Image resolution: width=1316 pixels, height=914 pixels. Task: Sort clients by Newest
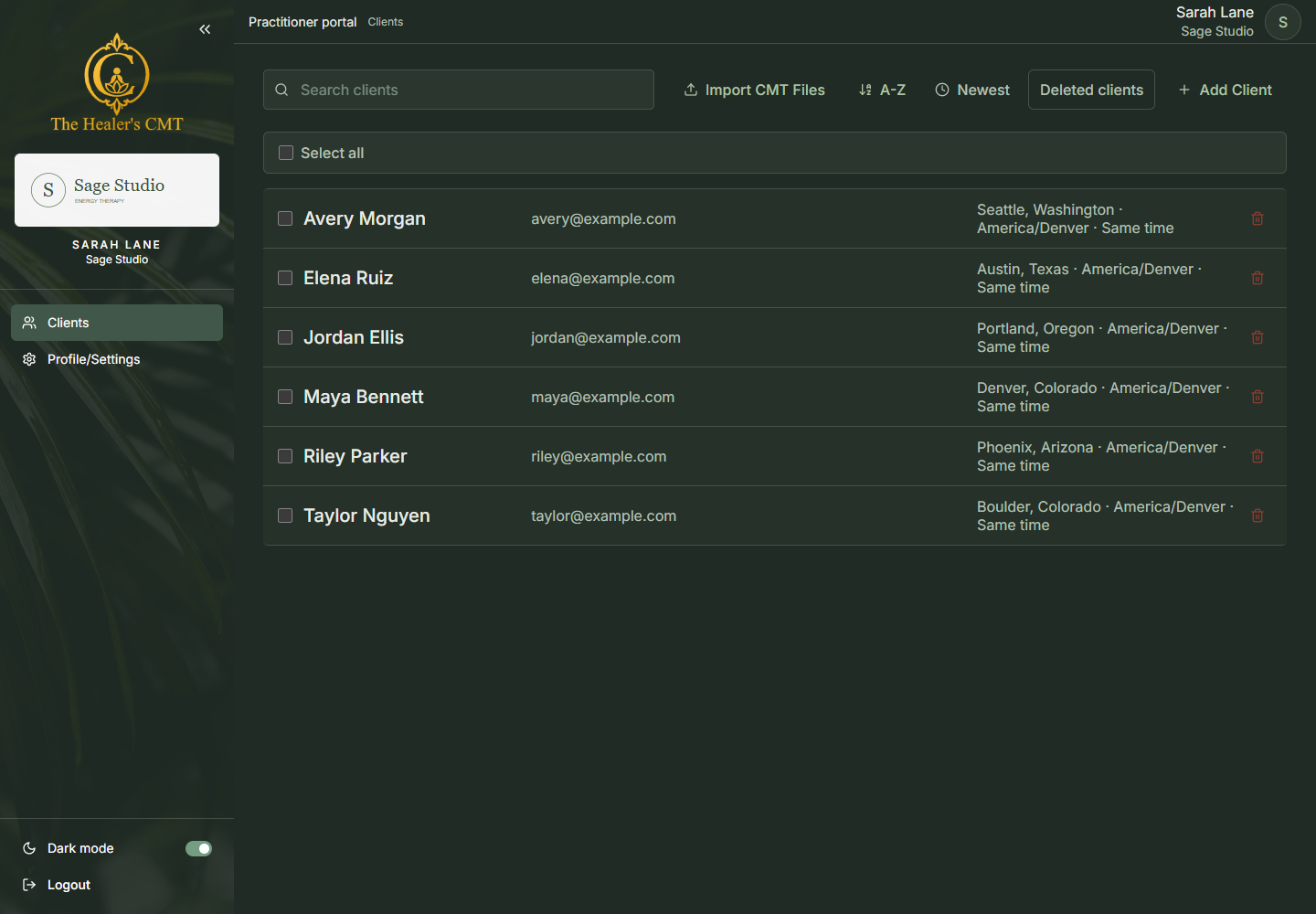[x=972, y=90]
